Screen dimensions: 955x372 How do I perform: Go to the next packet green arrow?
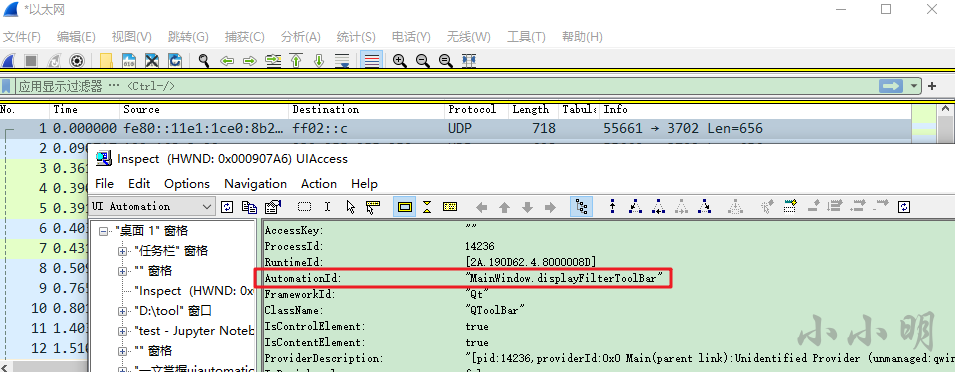[x=250, y=61]
